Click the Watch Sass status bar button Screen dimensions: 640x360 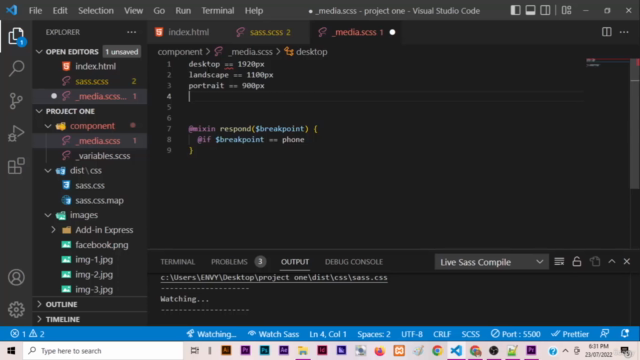(273, 334)
